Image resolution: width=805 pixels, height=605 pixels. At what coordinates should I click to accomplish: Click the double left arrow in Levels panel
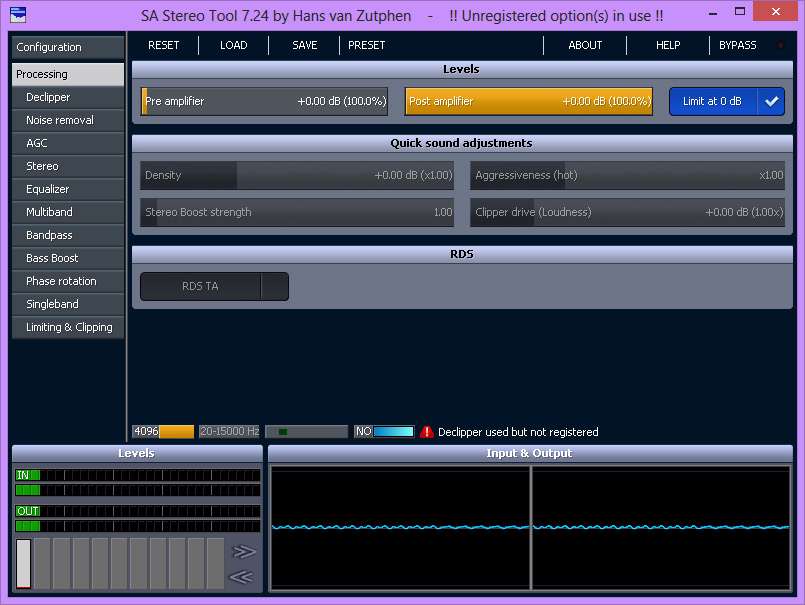[243, 576]
